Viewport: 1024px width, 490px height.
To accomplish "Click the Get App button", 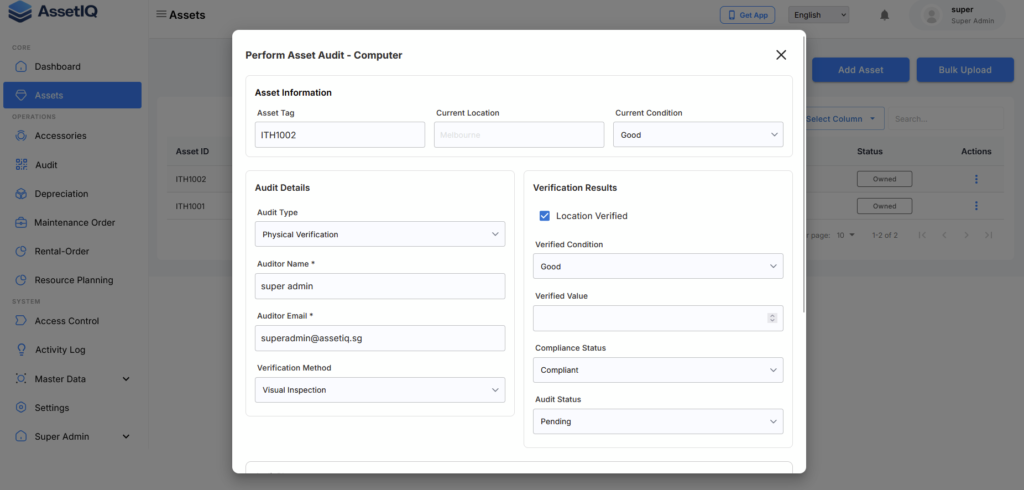I will 747,15.
